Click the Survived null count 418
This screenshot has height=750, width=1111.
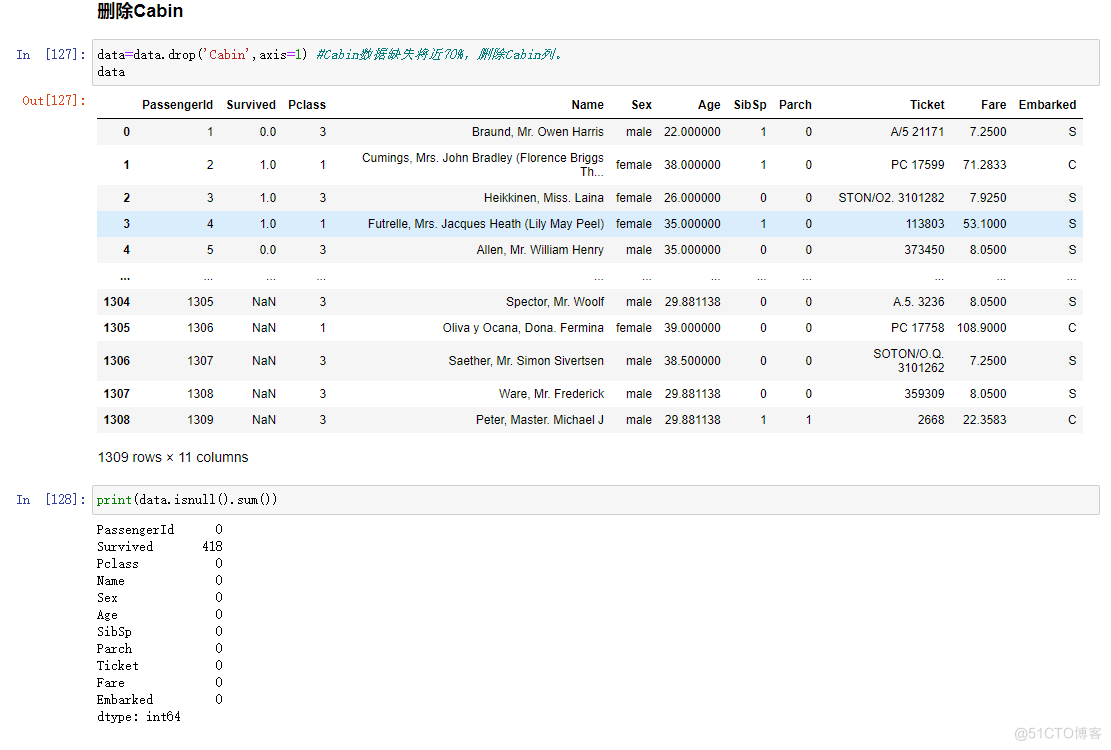click(212, 547)
